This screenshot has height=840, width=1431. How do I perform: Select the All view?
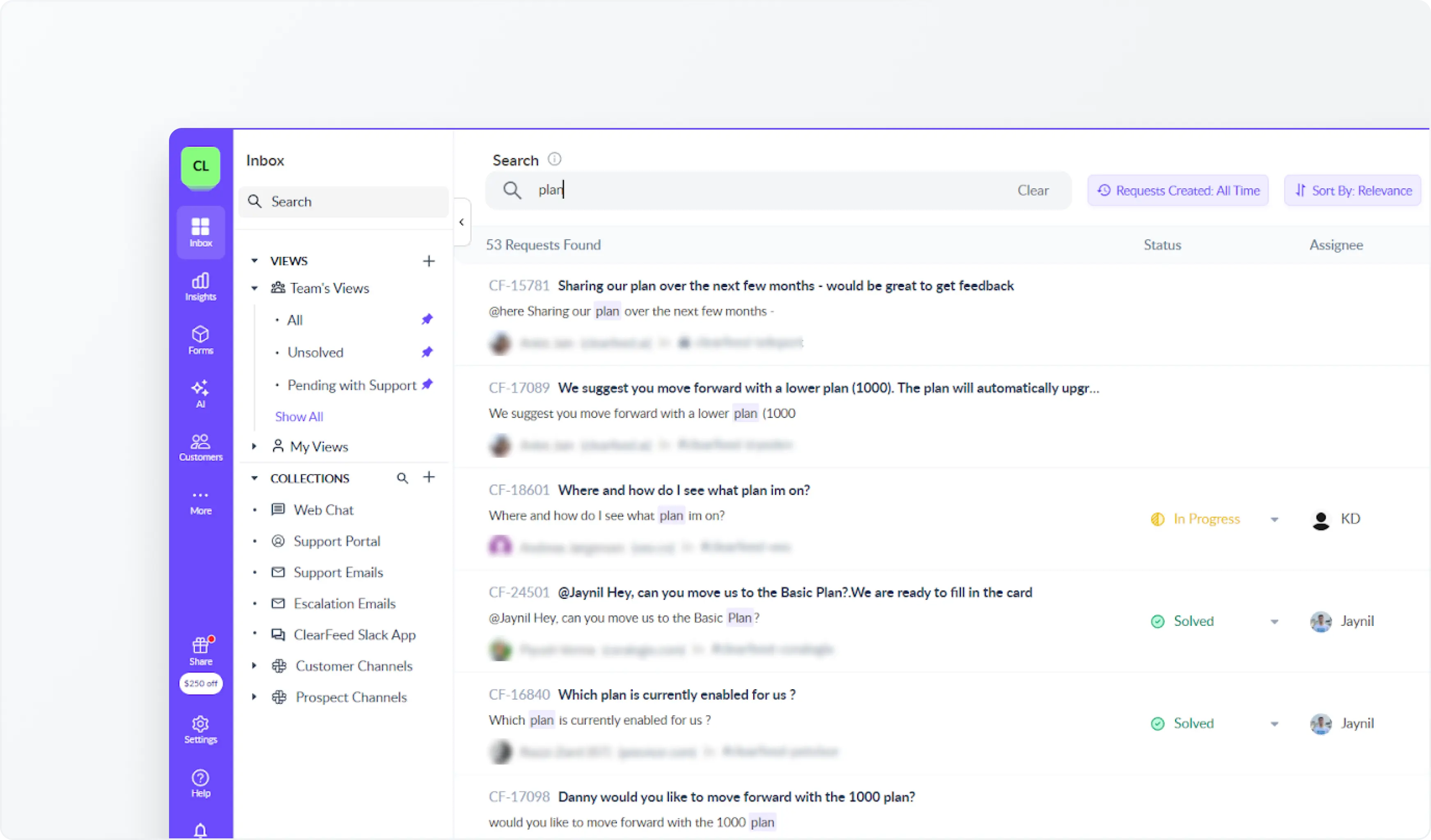[295, 320]
